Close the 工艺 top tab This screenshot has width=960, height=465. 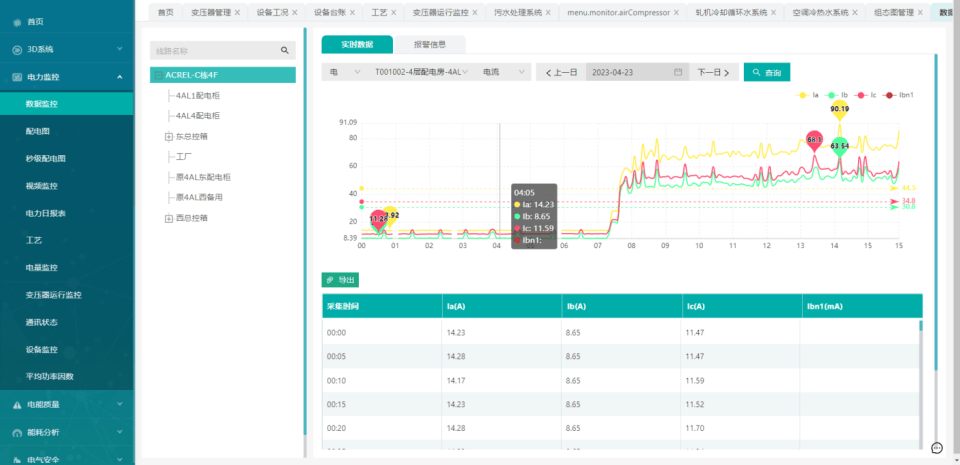[394, 12]
